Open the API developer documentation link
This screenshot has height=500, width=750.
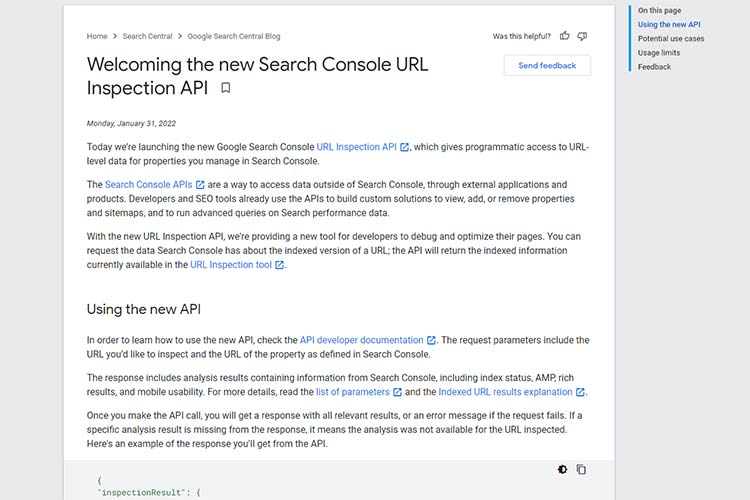(x=361, y=340)
